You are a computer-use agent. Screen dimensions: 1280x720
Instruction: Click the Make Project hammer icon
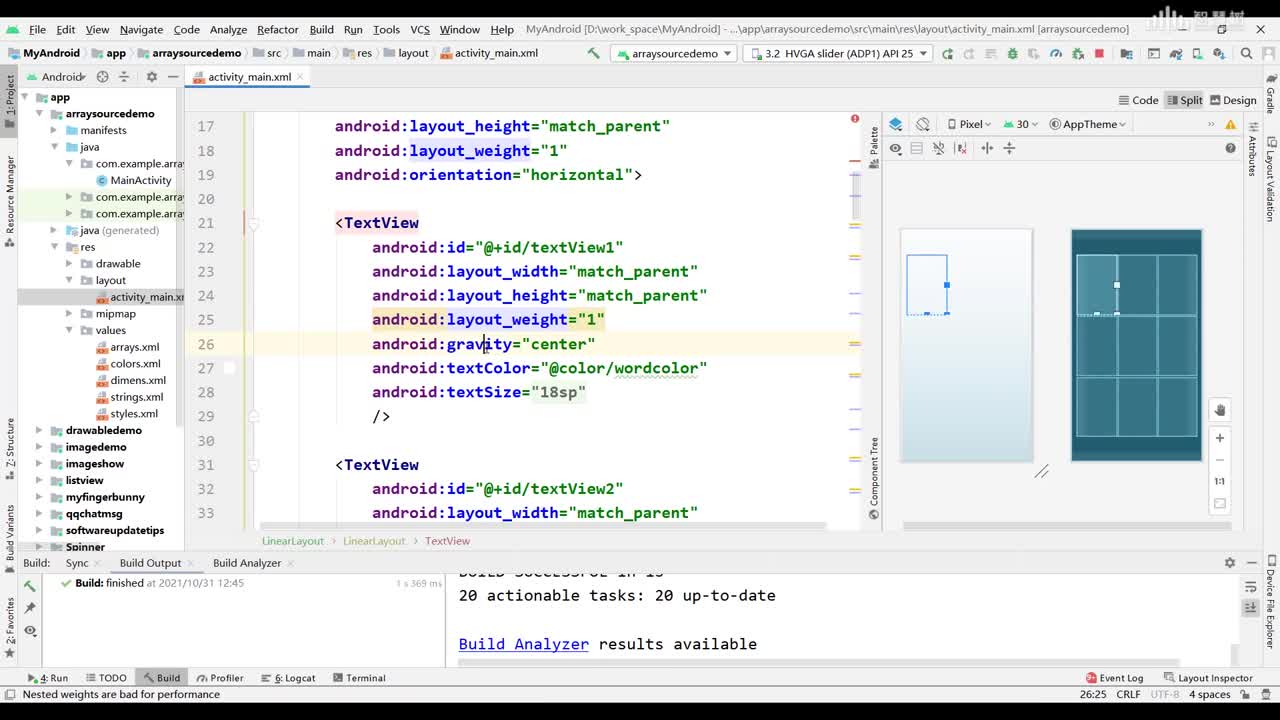(593, 53)
